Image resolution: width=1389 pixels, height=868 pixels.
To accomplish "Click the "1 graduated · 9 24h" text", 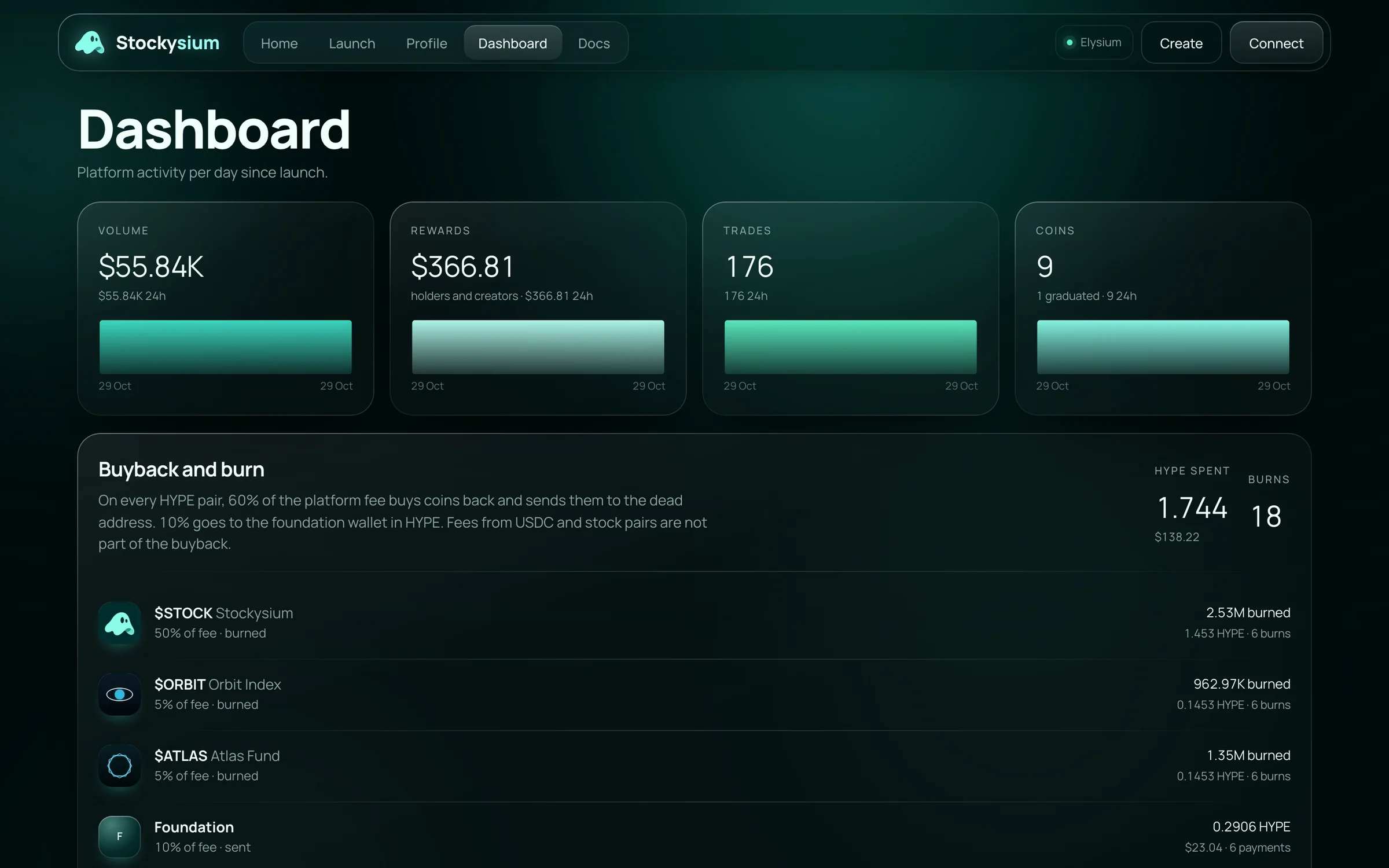I will click(x=1086, y=296).
